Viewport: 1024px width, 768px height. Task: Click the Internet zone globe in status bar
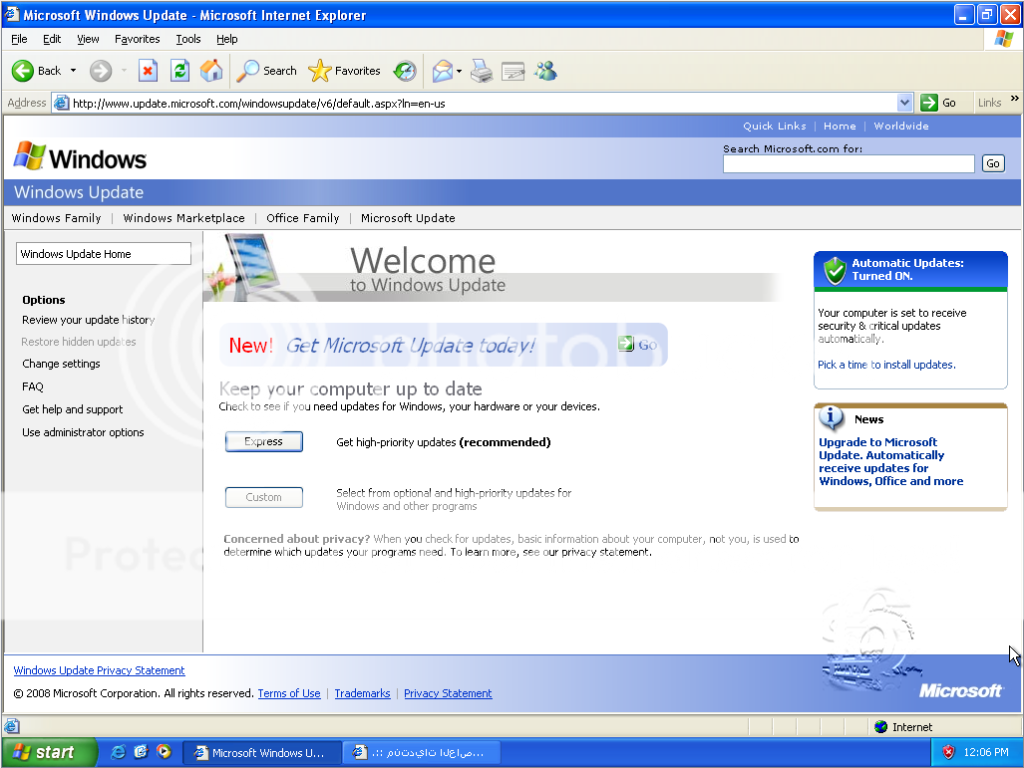tap(881, 727)
